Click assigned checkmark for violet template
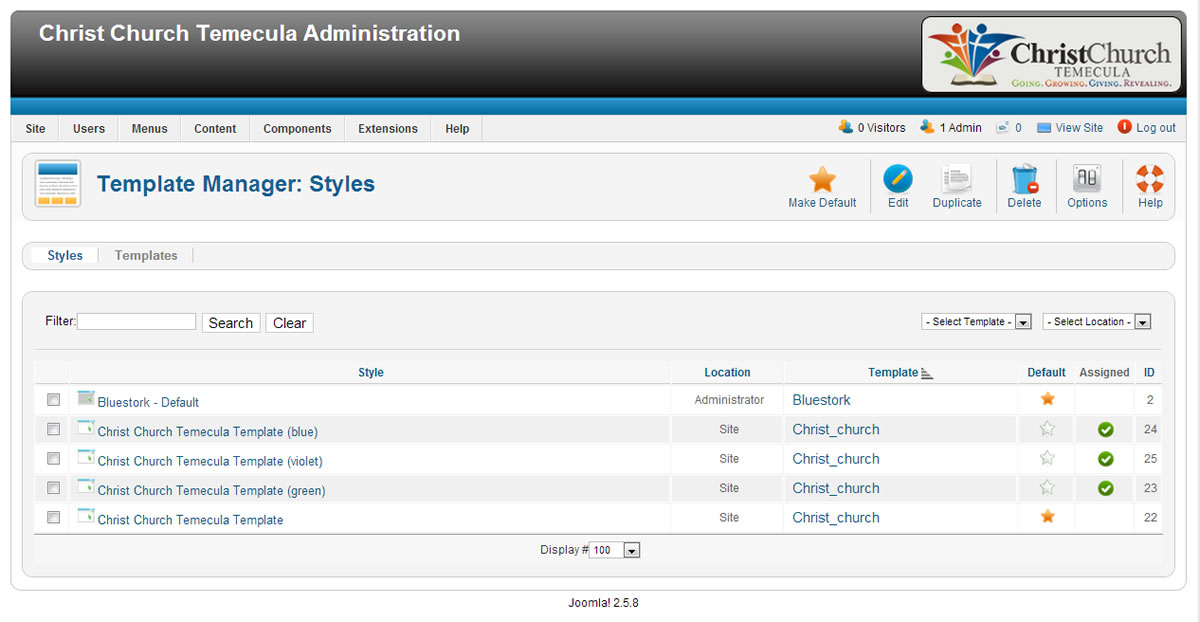 pyautogui.click(x=1105, y=459)
